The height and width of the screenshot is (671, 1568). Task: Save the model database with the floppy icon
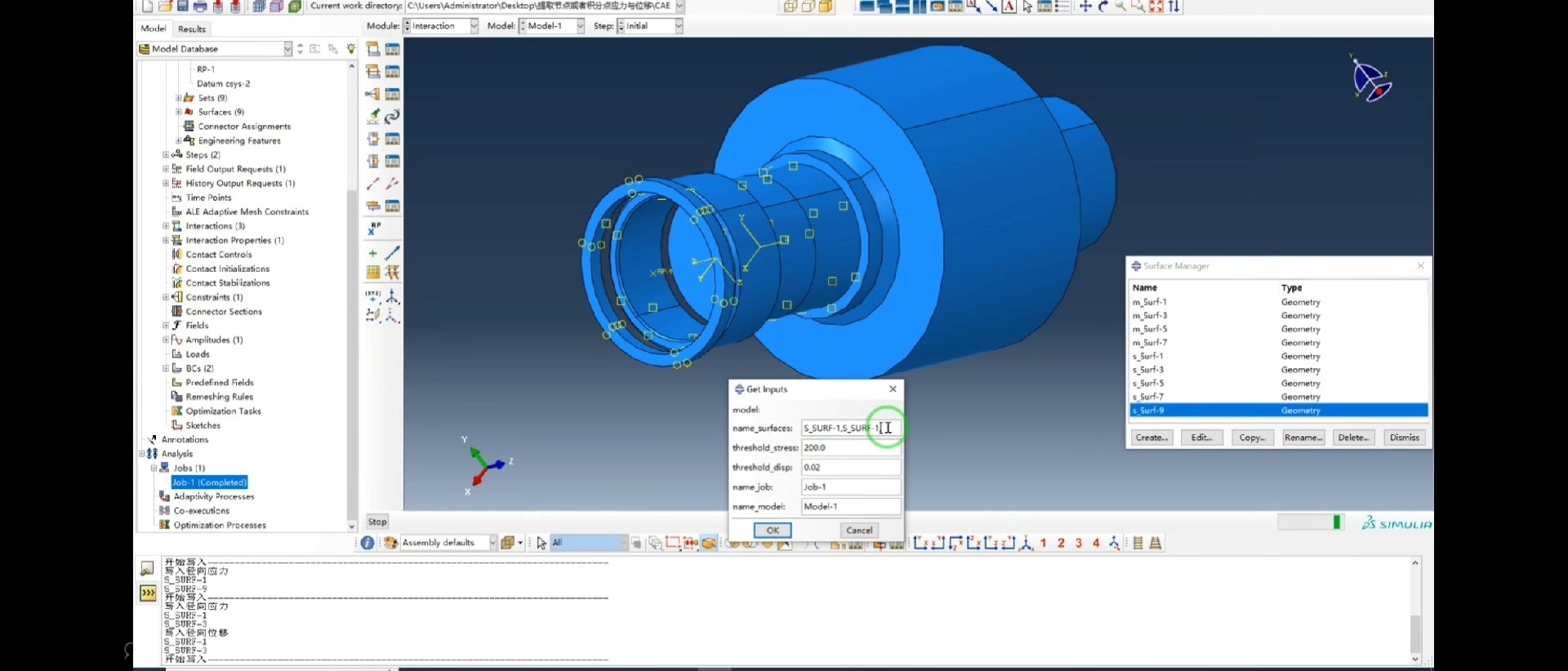(x=183, y=7)
